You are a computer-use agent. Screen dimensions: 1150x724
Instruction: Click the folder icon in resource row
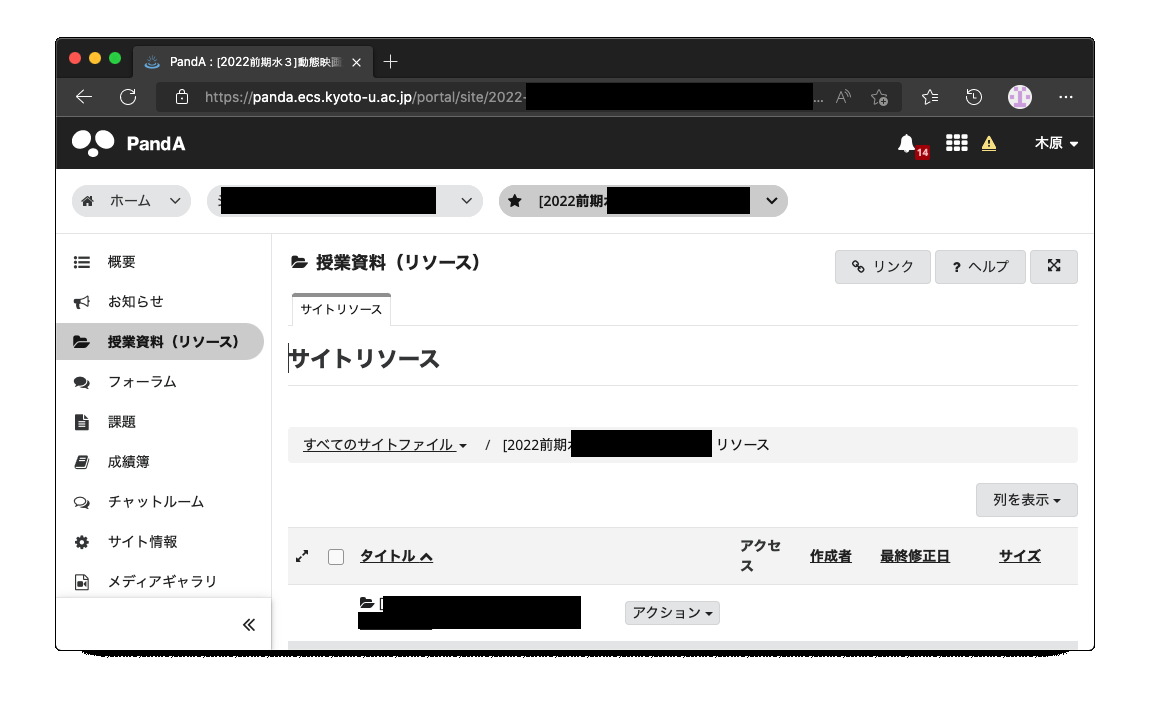click(x=367, y=603)
